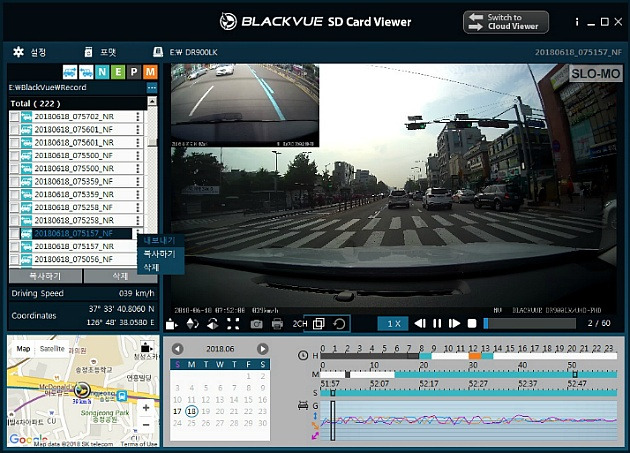Tick checkbox for 20180618_075500_NF
This screenshot has width=630, height=453.
tap(15, 156)
